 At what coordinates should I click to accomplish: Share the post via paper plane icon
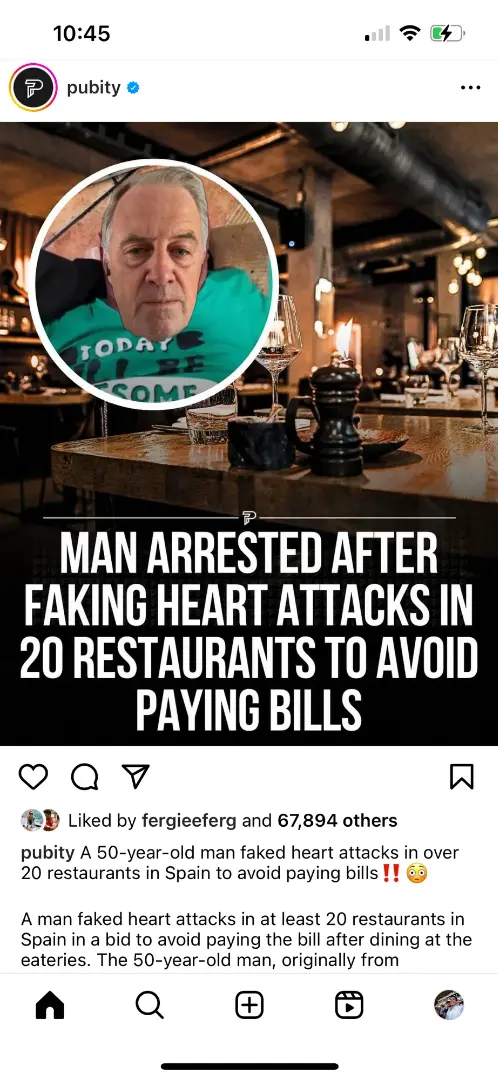[135, 777]
